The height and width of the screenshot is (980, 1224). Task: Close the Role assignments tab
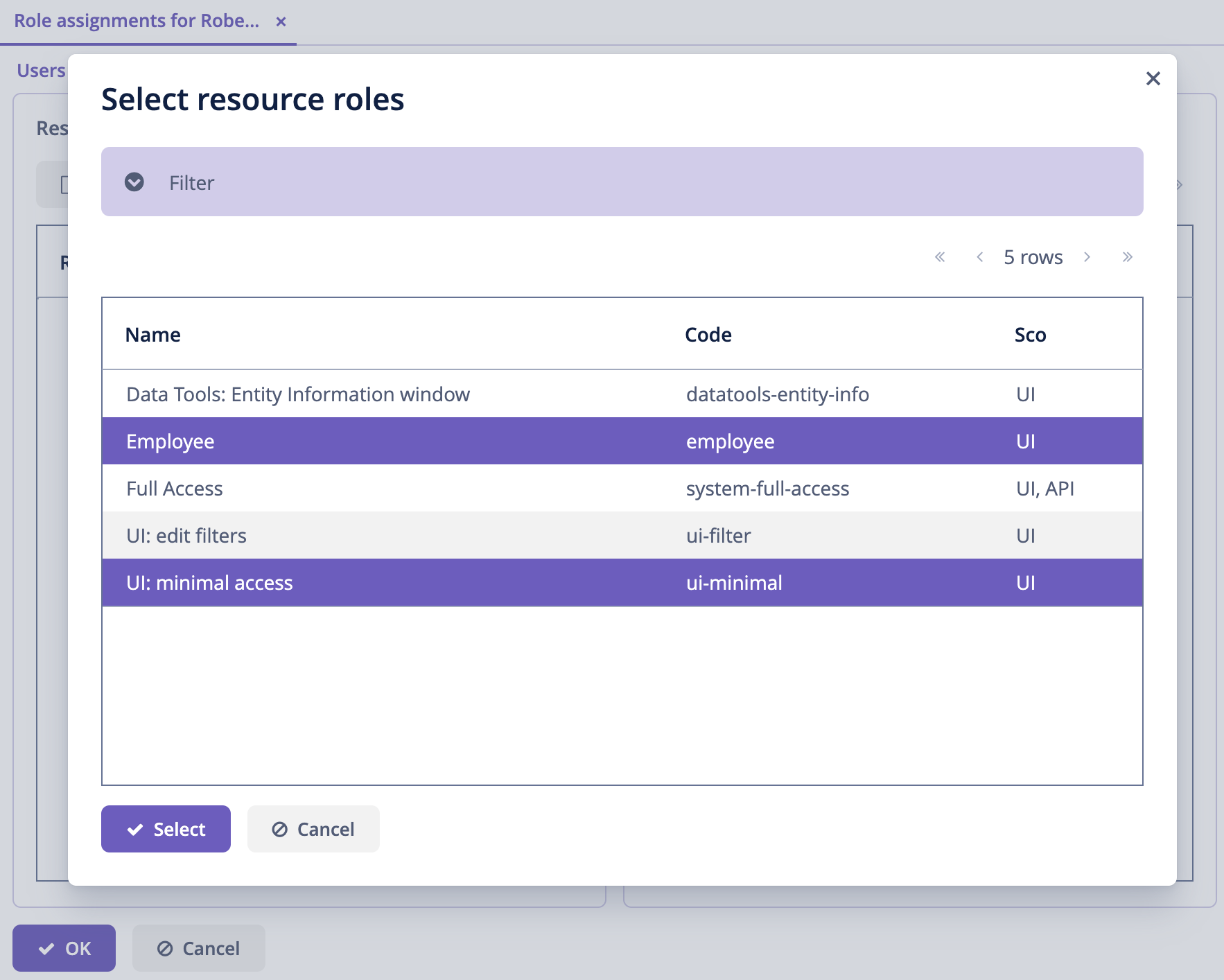pos(281,21)
